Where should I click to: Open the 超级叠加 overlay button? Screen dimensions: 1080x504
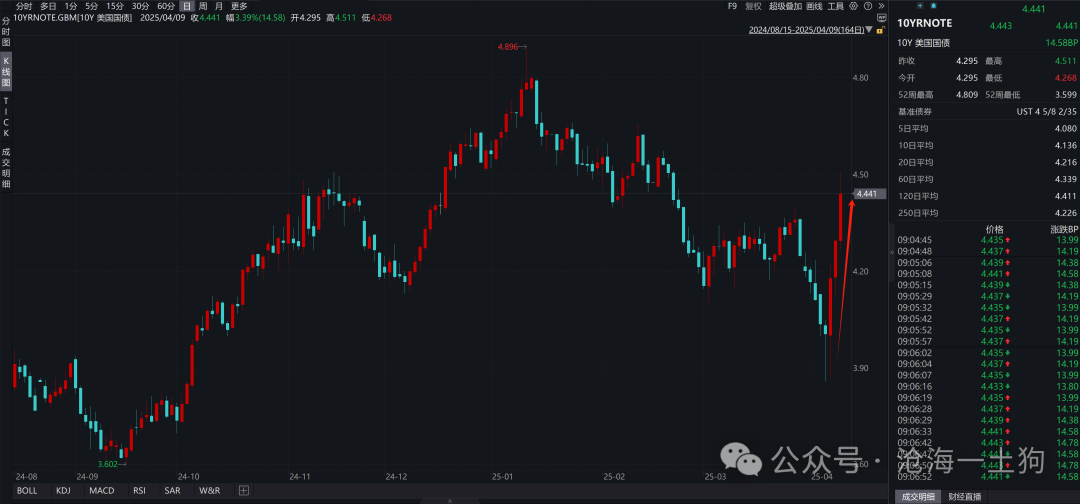click(x=785, y=6)
